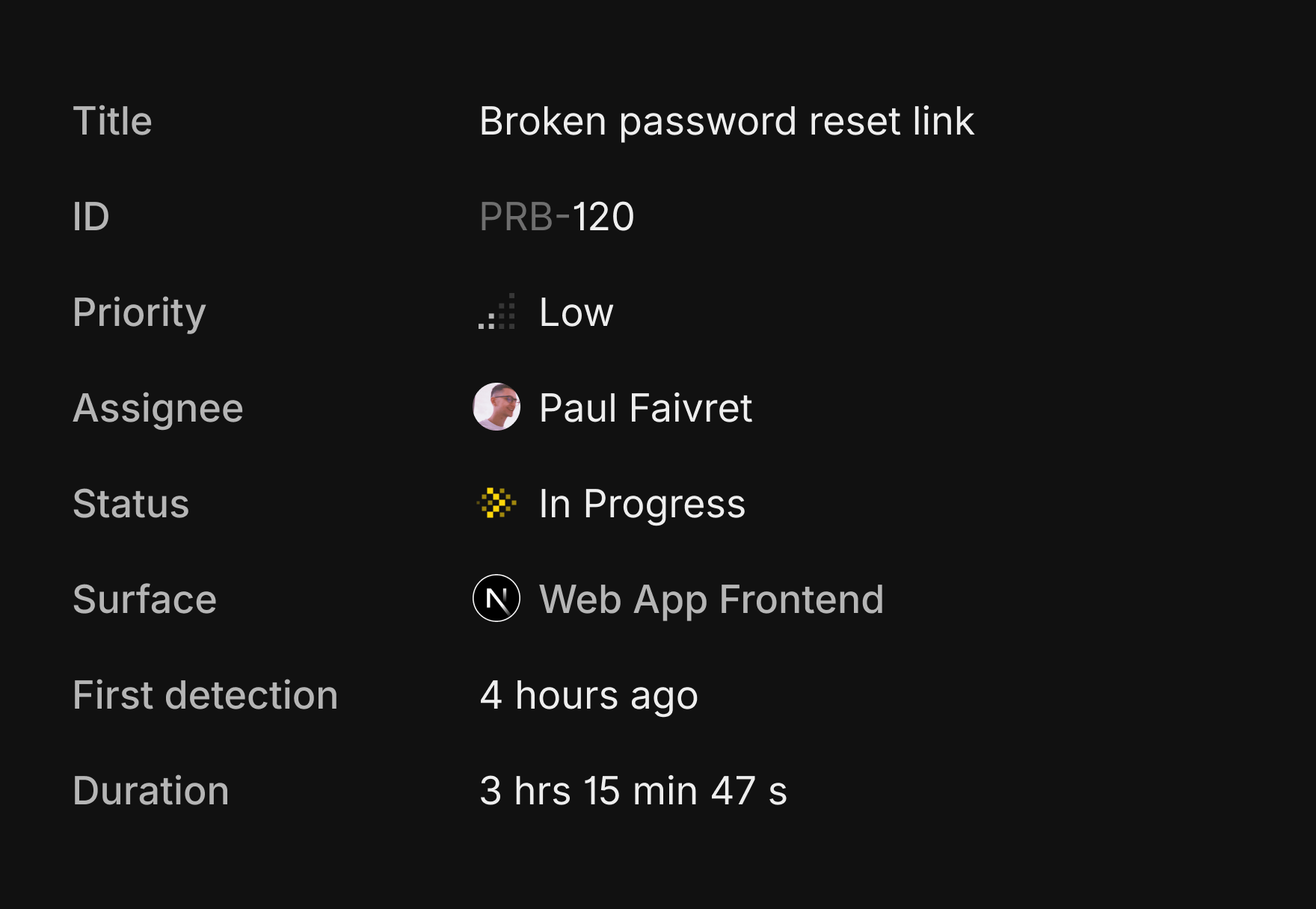The height and width of the screenshot is (909, 1316).
Task: Click Paul Faivret's avatar photo
Action: click(x=496, y=407)
